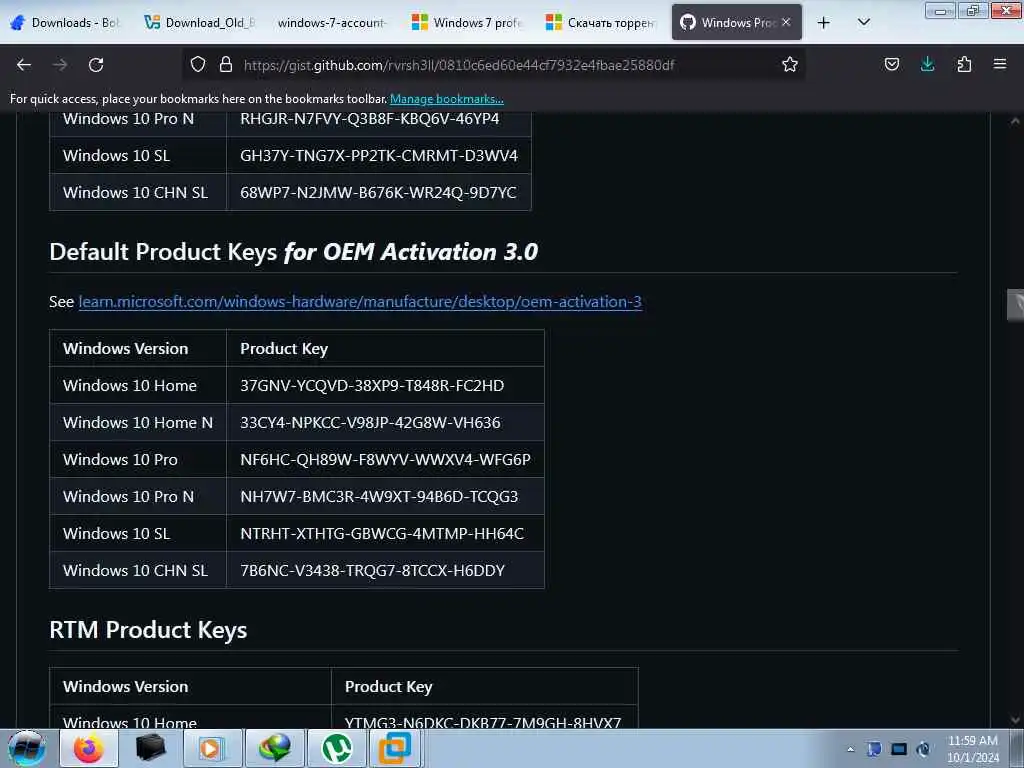Open the Manage bookmarks link

(447, 99)
